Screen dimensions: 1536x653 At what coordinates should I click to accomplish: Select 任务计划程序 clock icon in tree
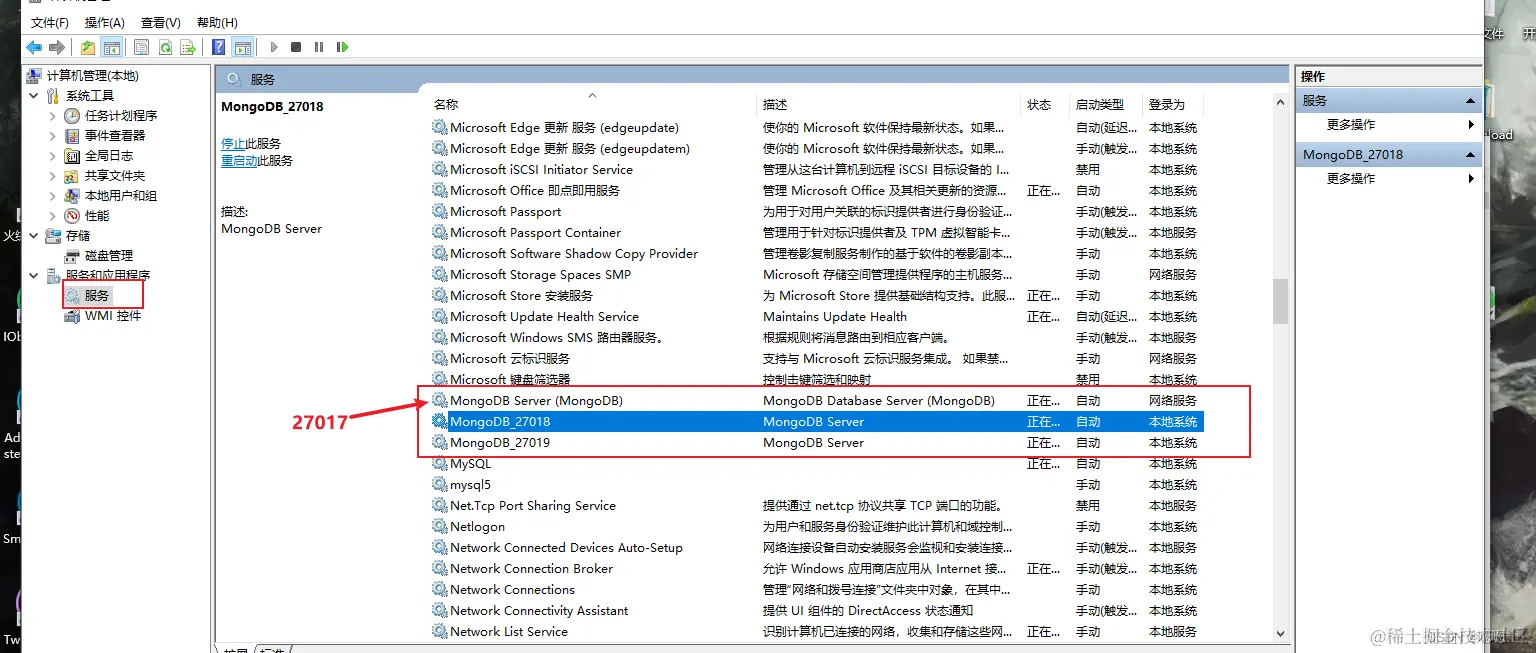click(72, 116)
